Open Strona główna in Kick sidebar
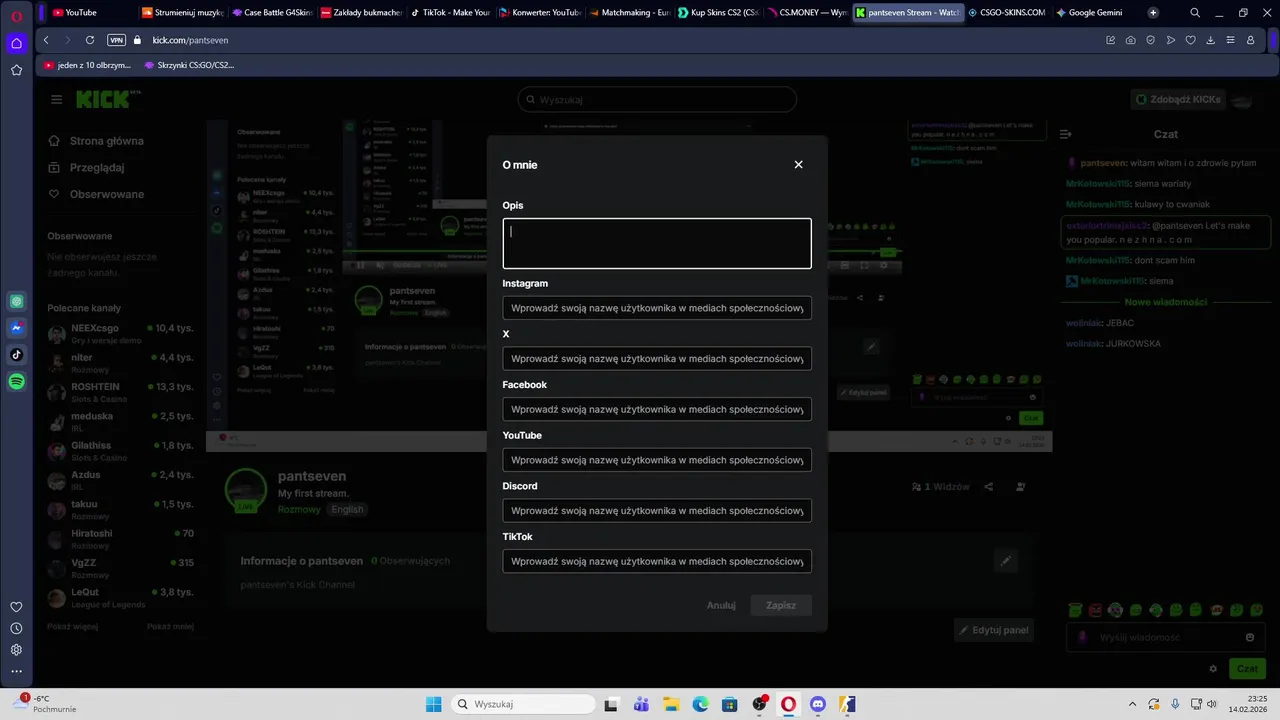Viewport: 1280px width, 720px height. pos(96,141)
